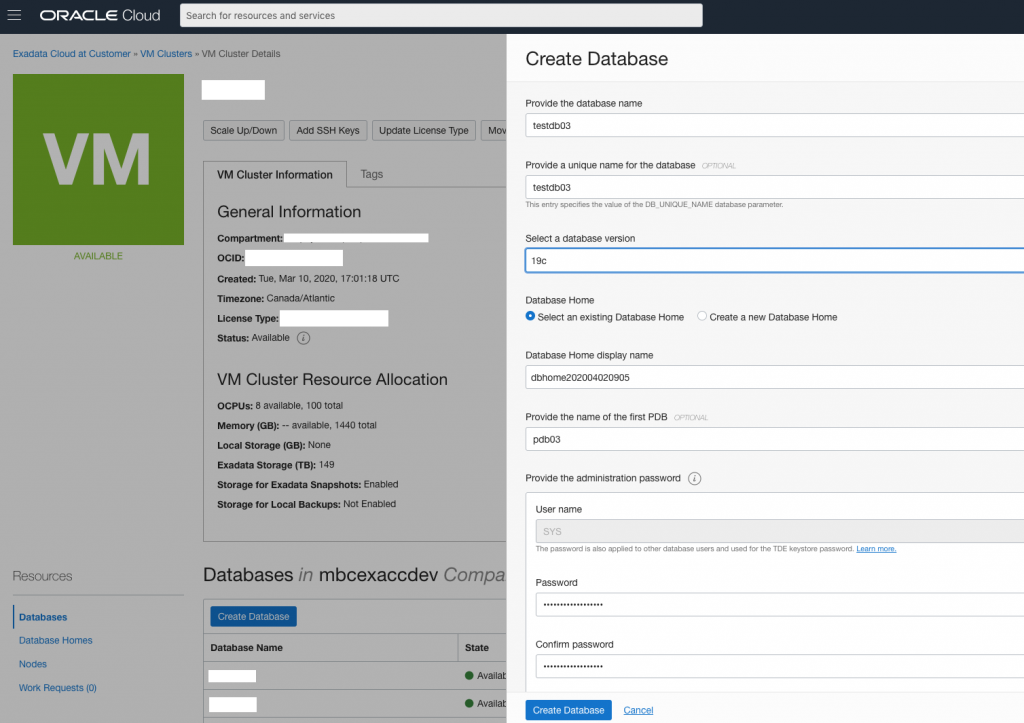
Task: Click the administration password info icon
Action: tap(694, 478)
